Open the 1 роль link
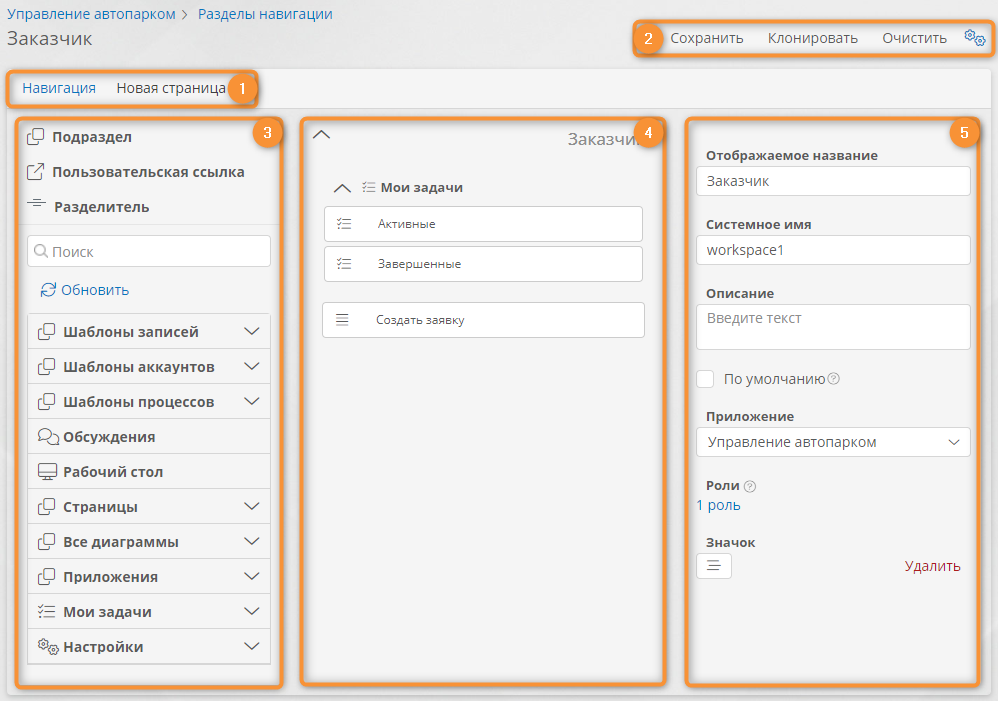Image resolution: width=998 pixels, height=701 pixels. (718, 506)
